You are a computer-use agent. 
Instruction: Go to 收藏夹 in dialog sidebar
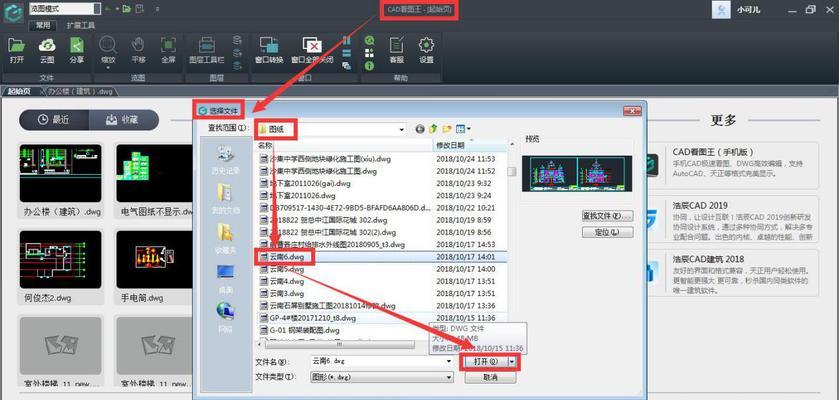pyautogui.click(x=225, y=239)
